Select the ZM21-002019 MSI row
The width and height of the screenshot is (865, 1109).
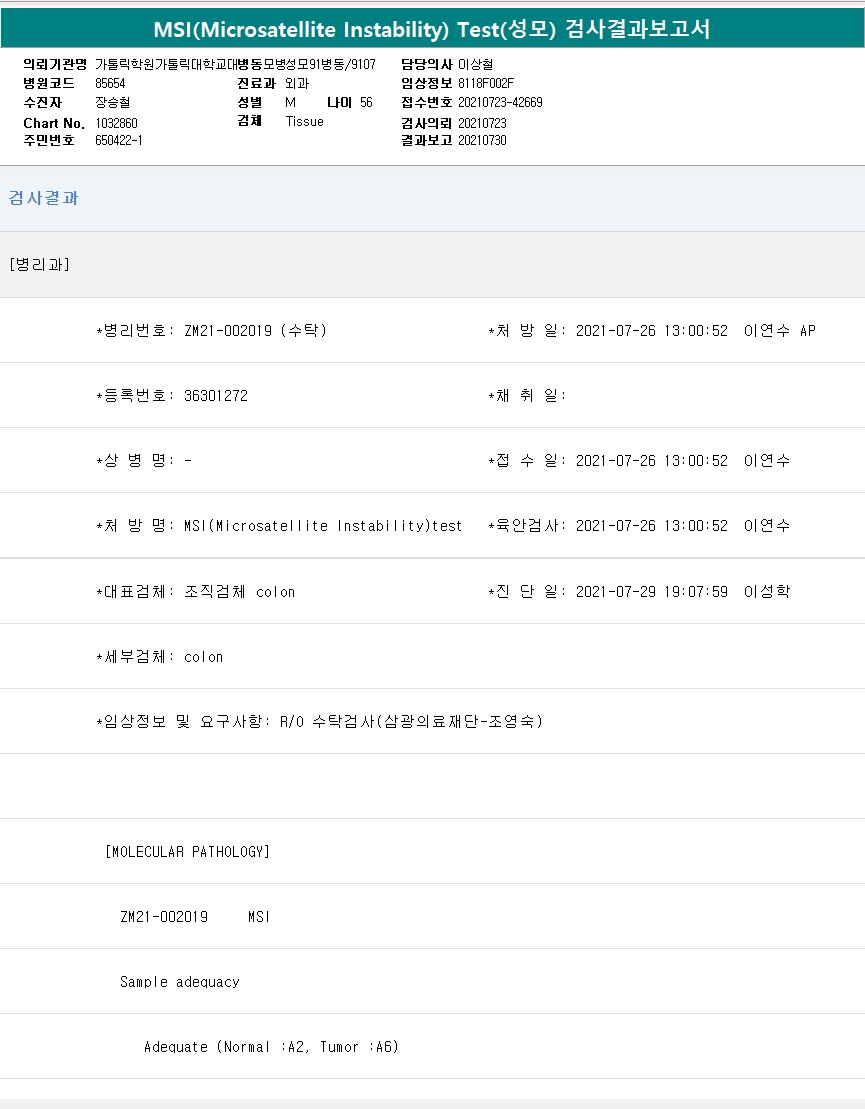[x=195, y=917]
